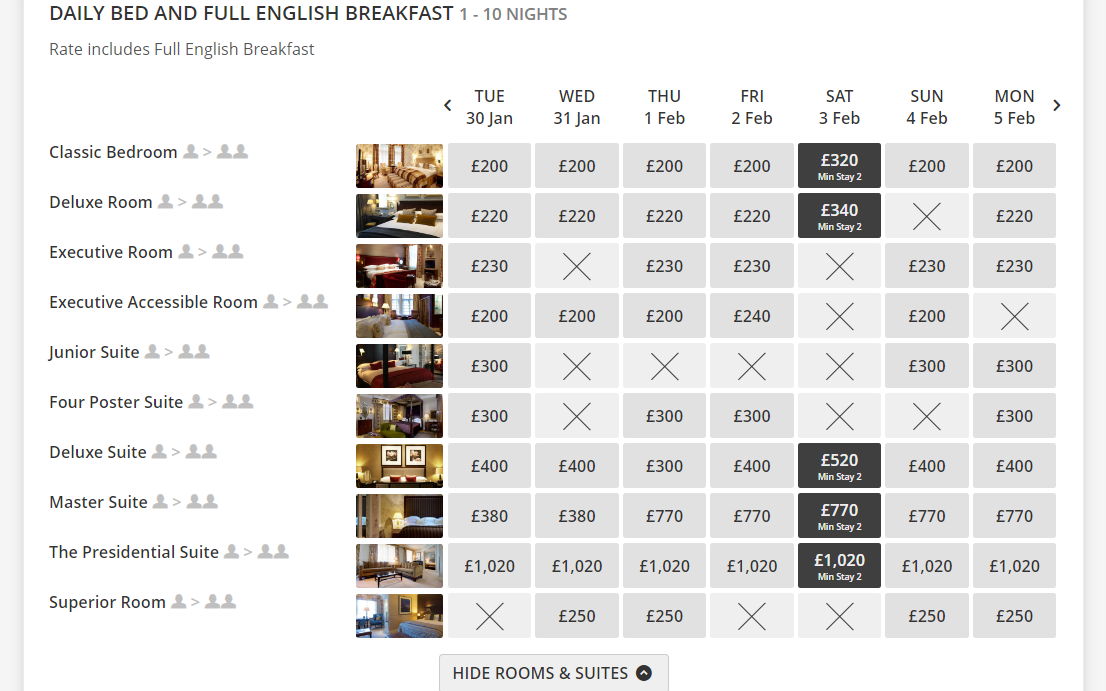Click Junior Suite room thumbnail

point(399,366)
